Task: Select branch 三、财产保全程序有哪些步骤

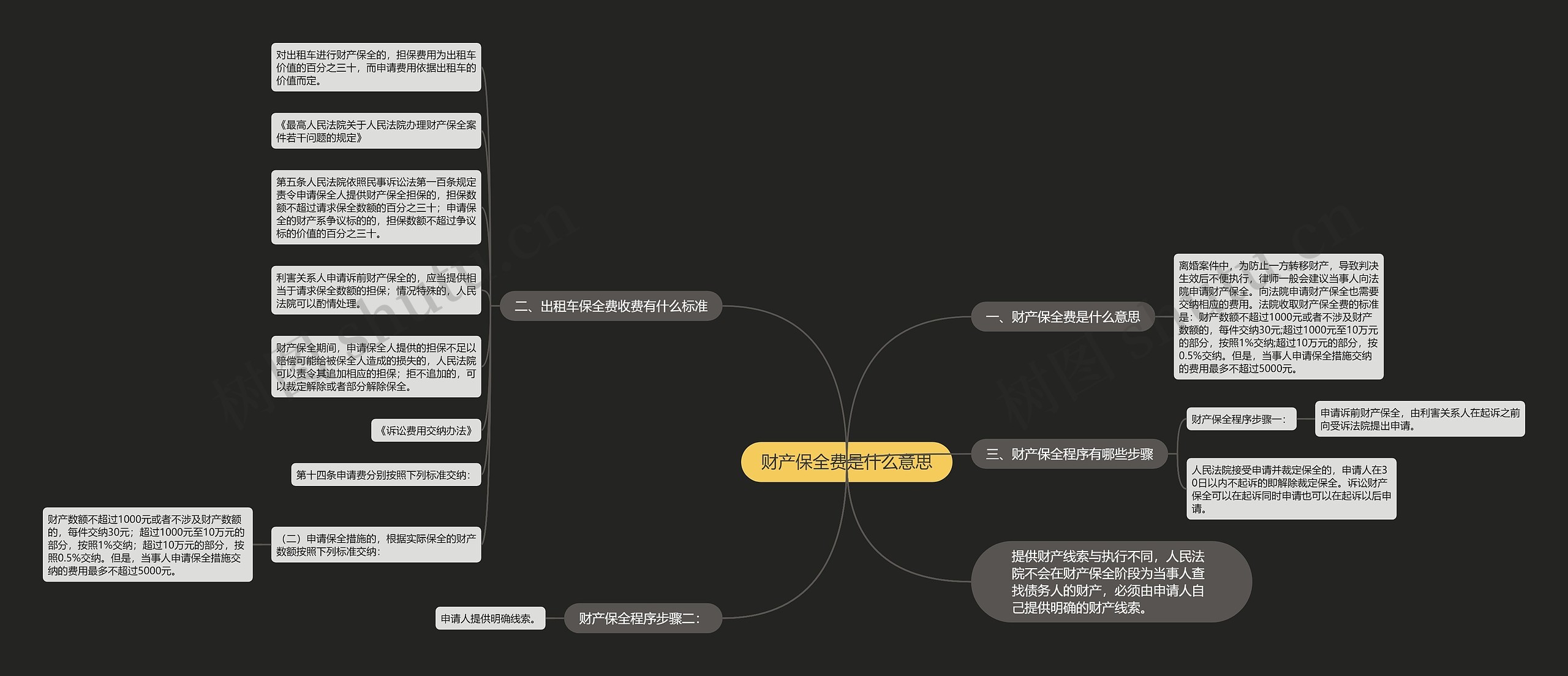Action: [1069, 454]
